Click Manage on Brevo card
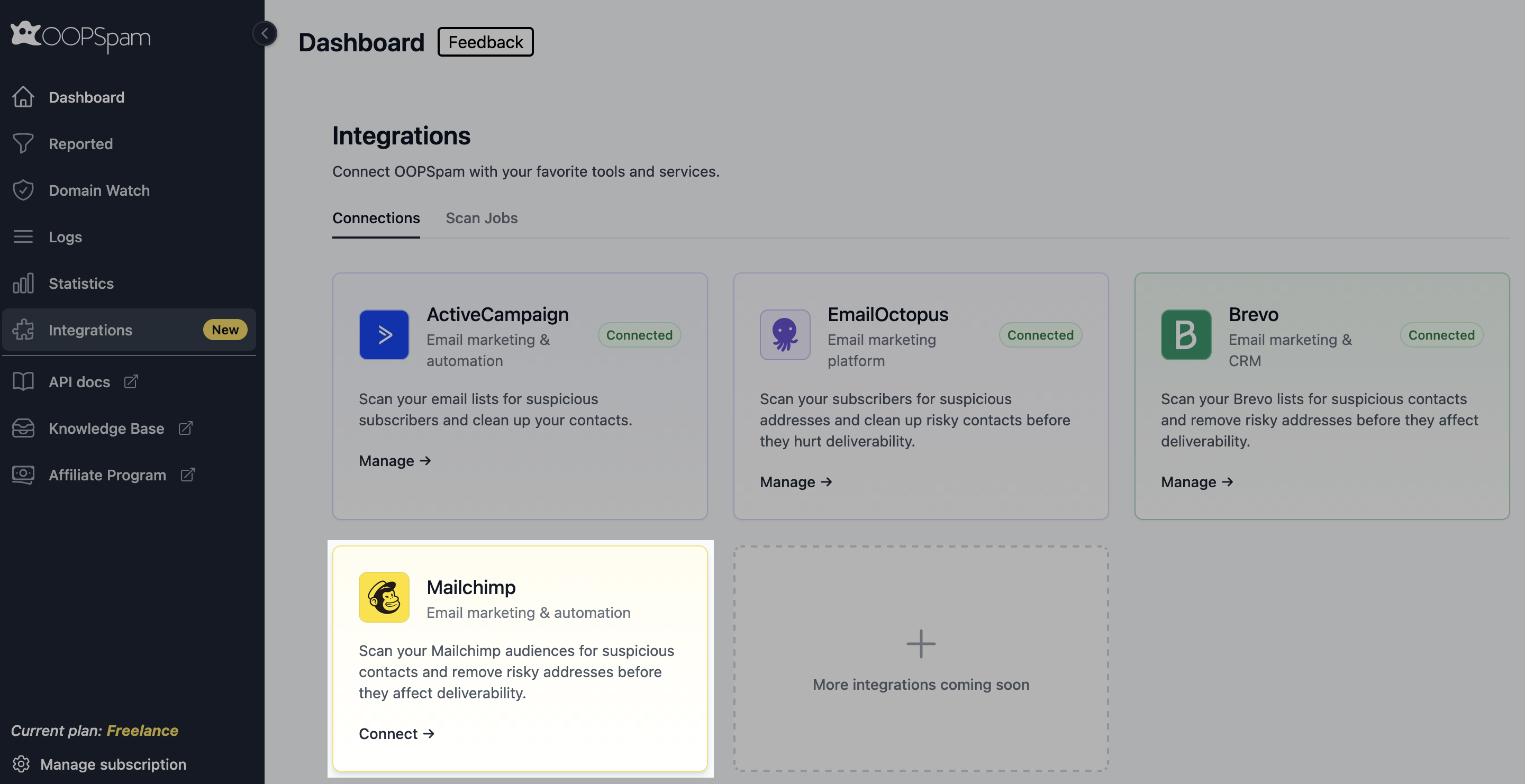 click(x=1197, y=481)
